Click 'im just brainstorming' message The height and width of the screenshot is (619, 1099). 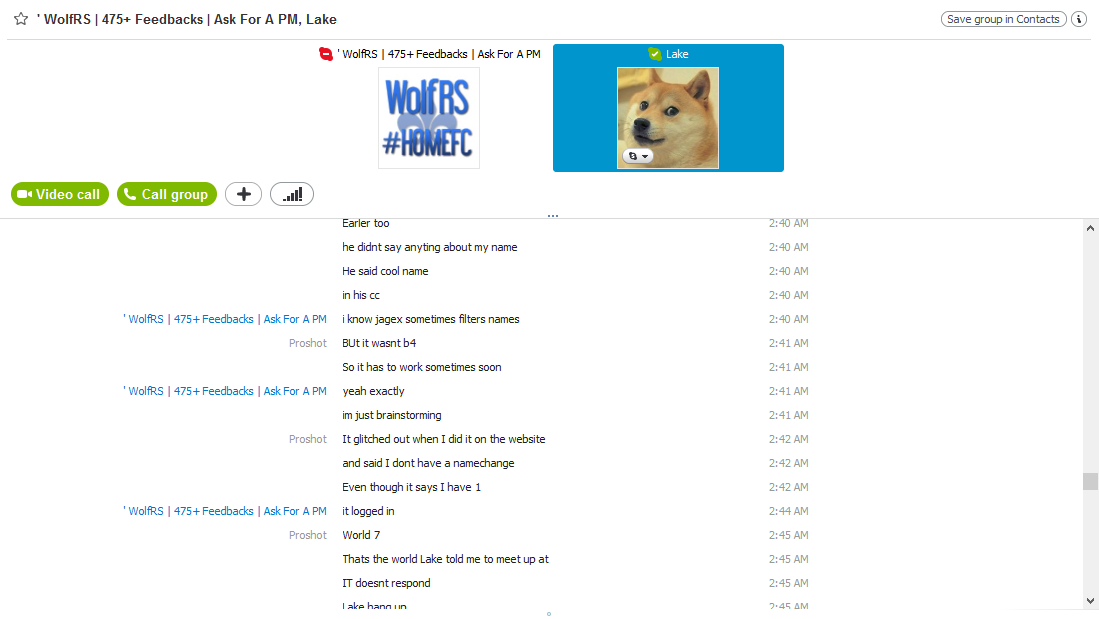[392, 415]
